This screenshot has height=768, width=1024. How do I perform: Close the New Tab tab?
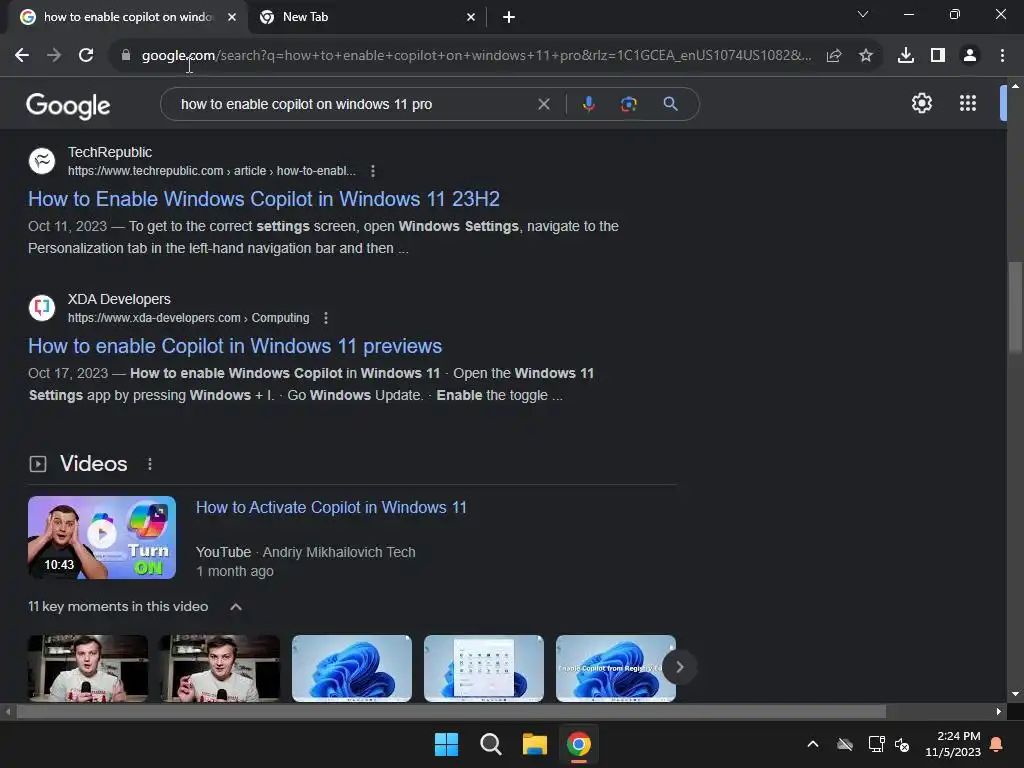click(x=471, y=18)
